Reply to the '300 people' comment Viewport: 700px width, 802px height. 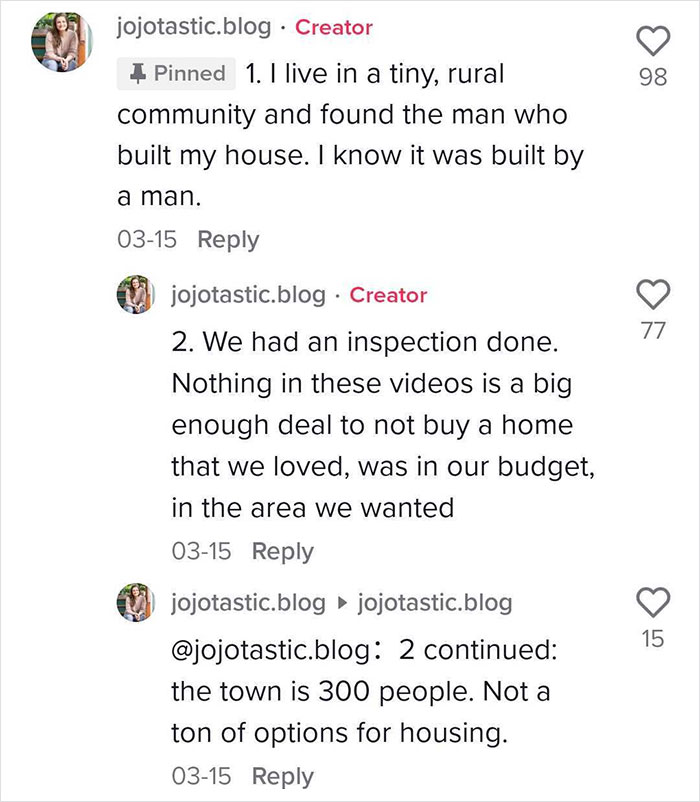click(x=282, y=776)
